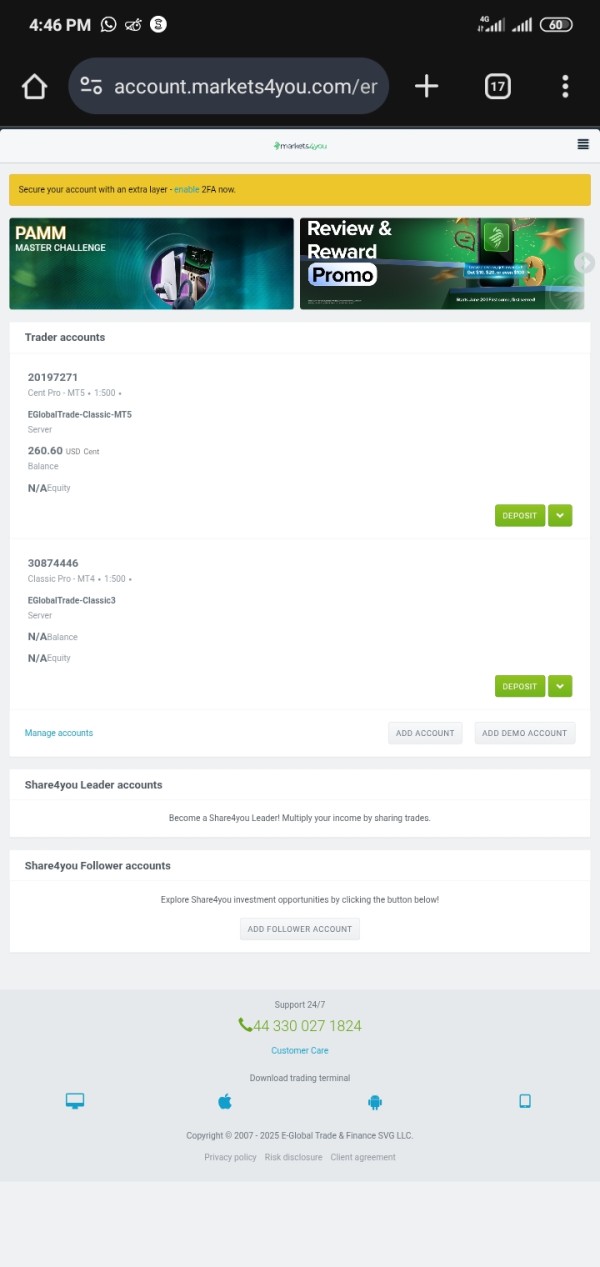Screen dimensions: 600x1267
Task: Download the desktop trading terminal
Action: (75, 1101)
